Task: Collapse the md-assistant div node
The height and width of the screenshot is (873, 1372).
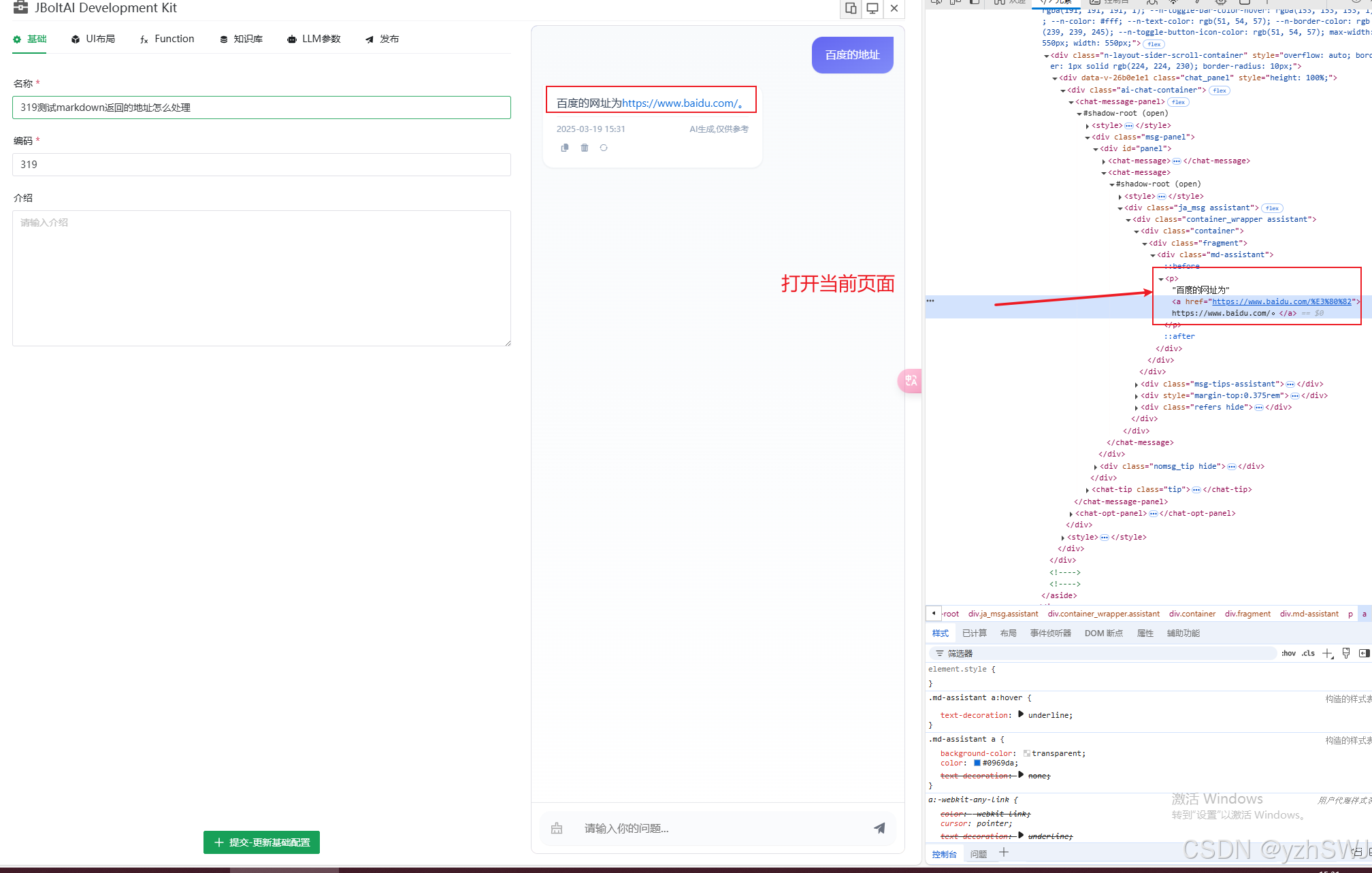Action: pyautogui.click(x=1152, y=255)
